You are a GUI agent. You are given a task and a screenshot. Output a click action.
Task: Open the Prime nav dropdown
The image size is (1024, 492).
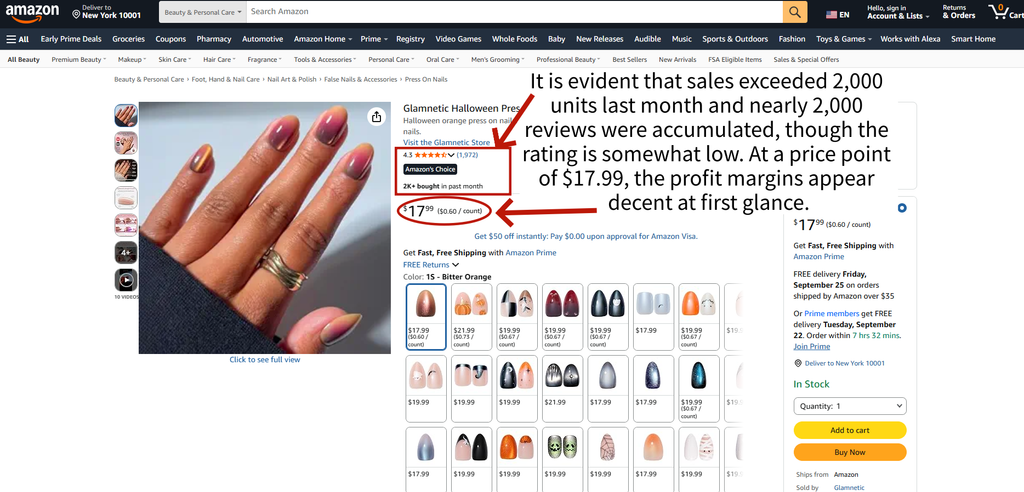pos(374,39)
